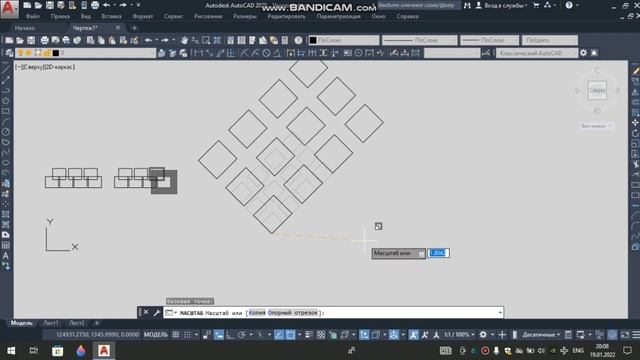Click Save icon in standard toolbar
This screenshot has width=640, height=360.
(x=31, y=40)
